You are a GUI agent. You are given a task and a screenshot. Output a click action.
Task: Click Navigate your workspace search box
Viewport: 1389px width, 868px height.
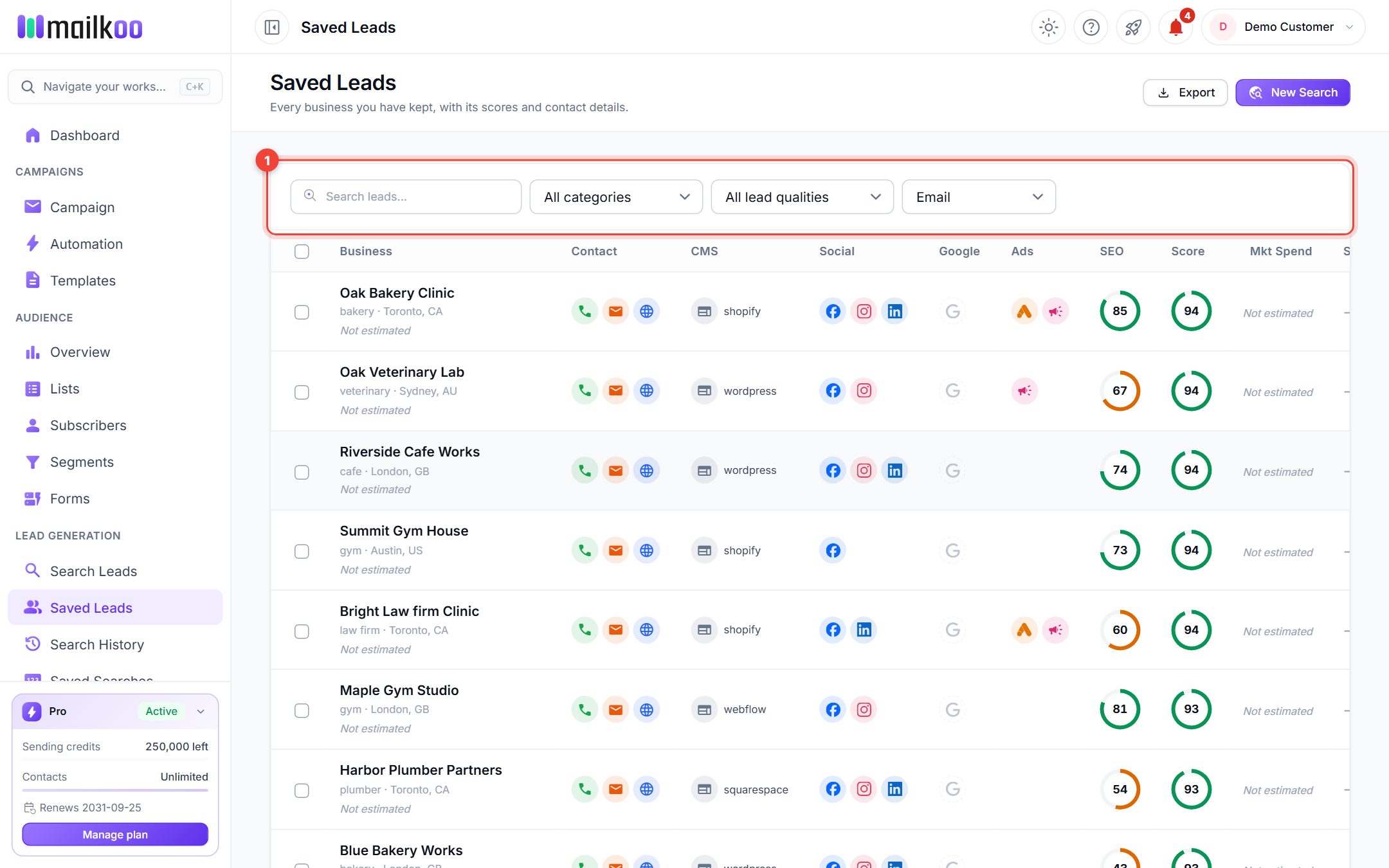[x=115, y=87]
